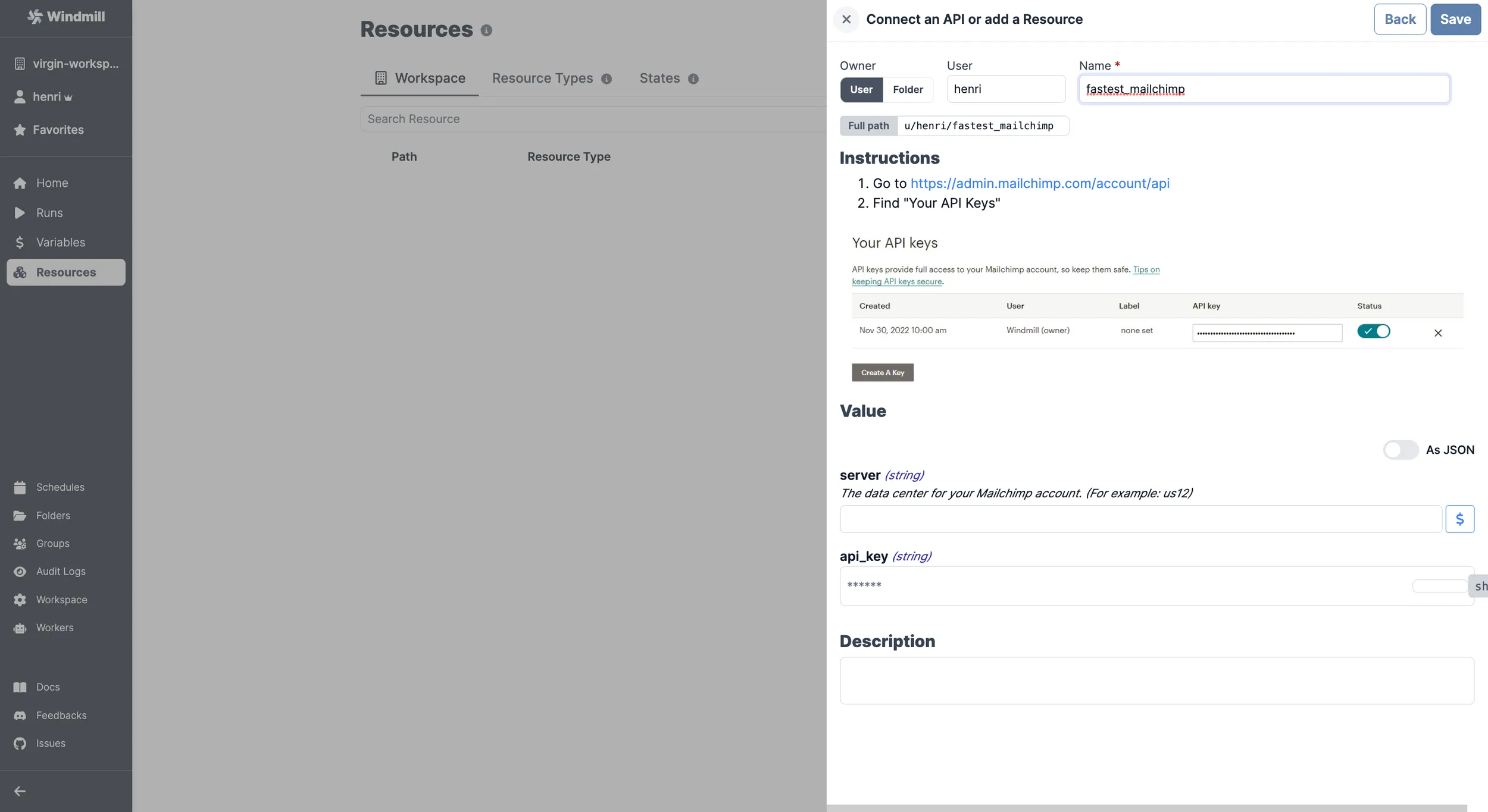1488x812 pixels.
Task: Select the Folder owner option
Action: click(907, 89)
